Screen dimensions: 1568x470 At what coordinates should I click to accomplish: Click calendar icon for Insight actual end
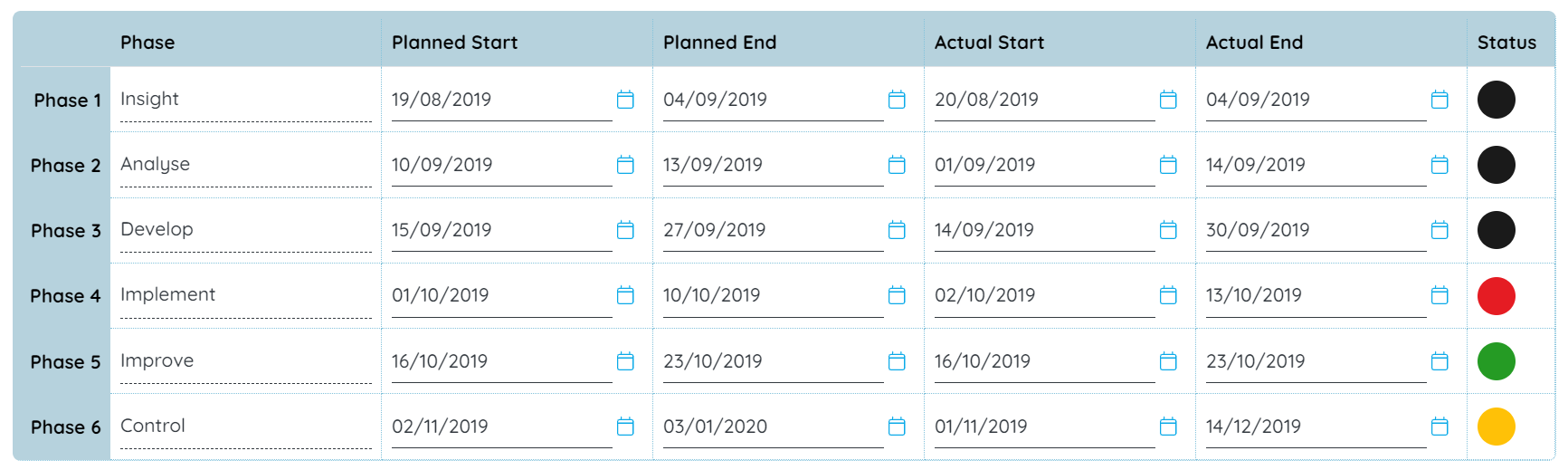[1440, 100]
